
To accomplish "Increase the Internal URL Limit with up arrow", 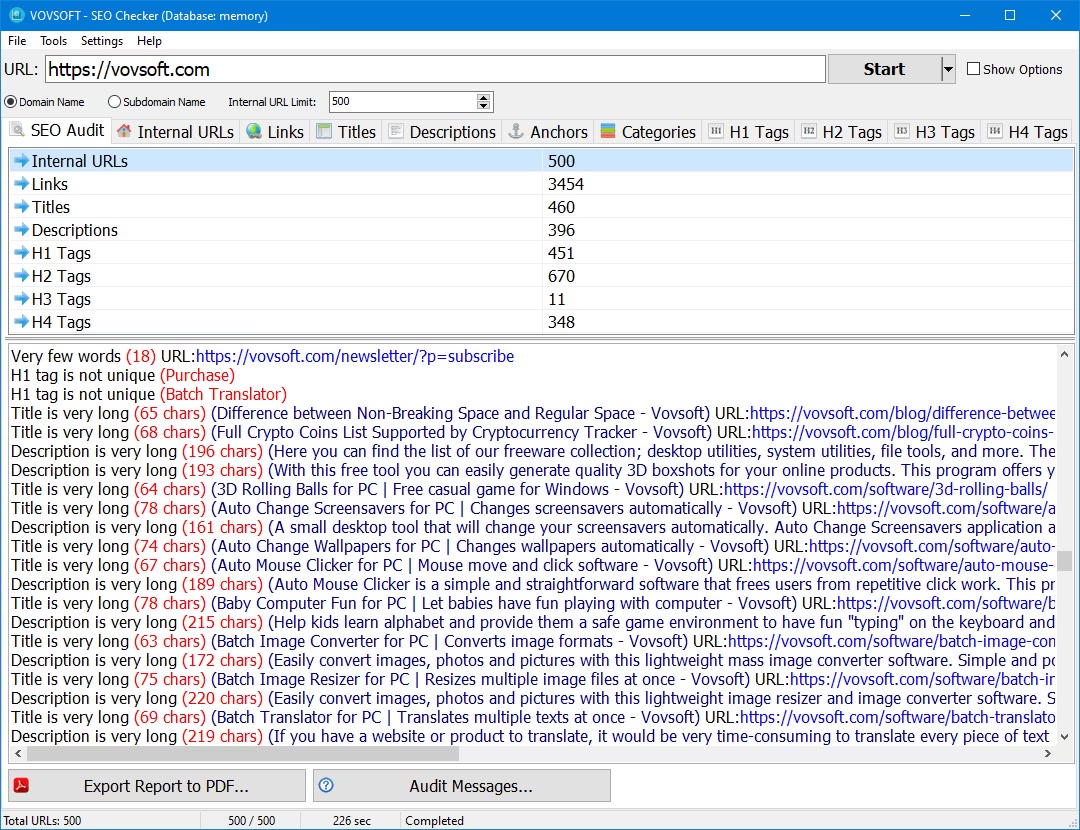I will tap(484, 97).
